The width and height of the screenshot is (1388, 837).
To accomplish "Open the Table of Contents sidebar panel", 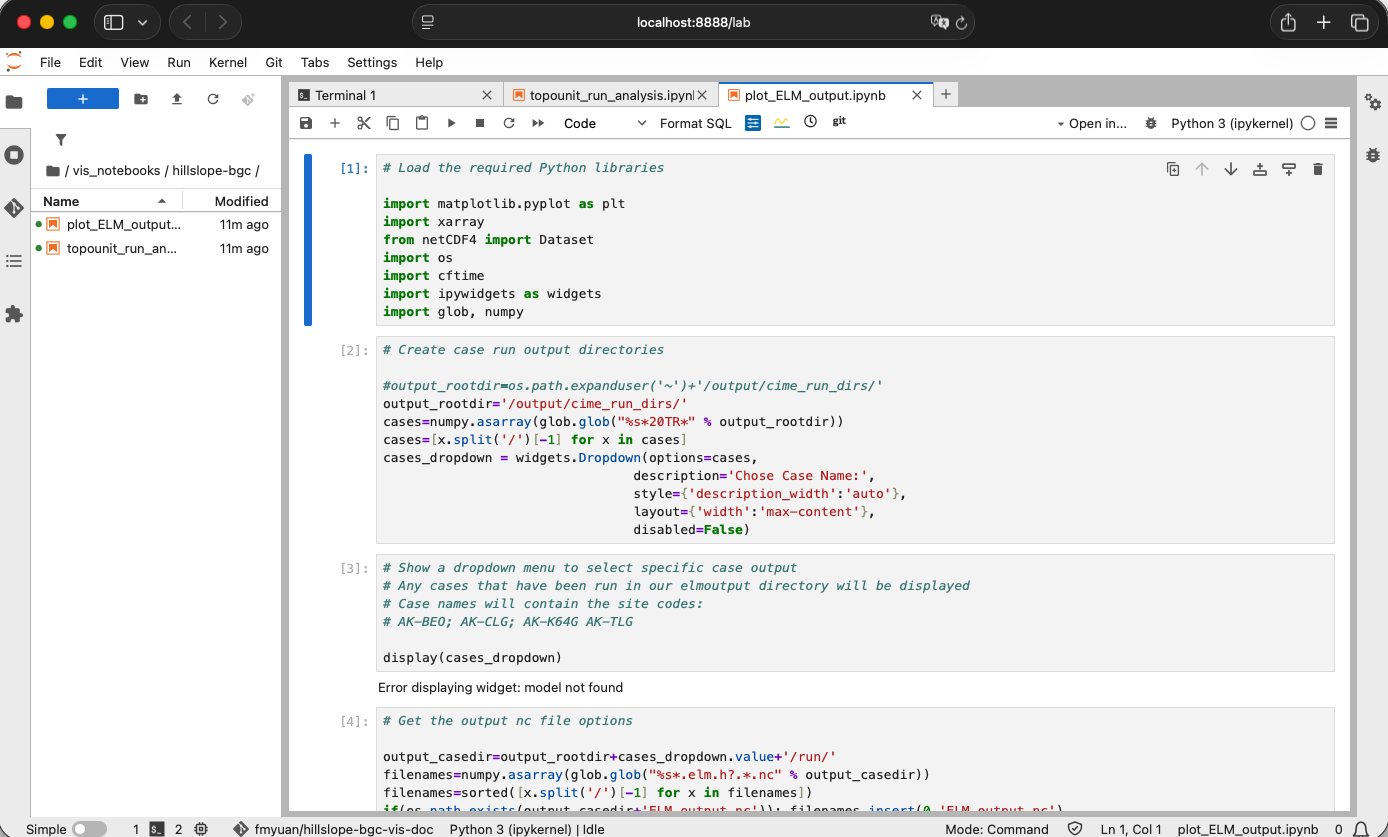I will coord(14,261).
